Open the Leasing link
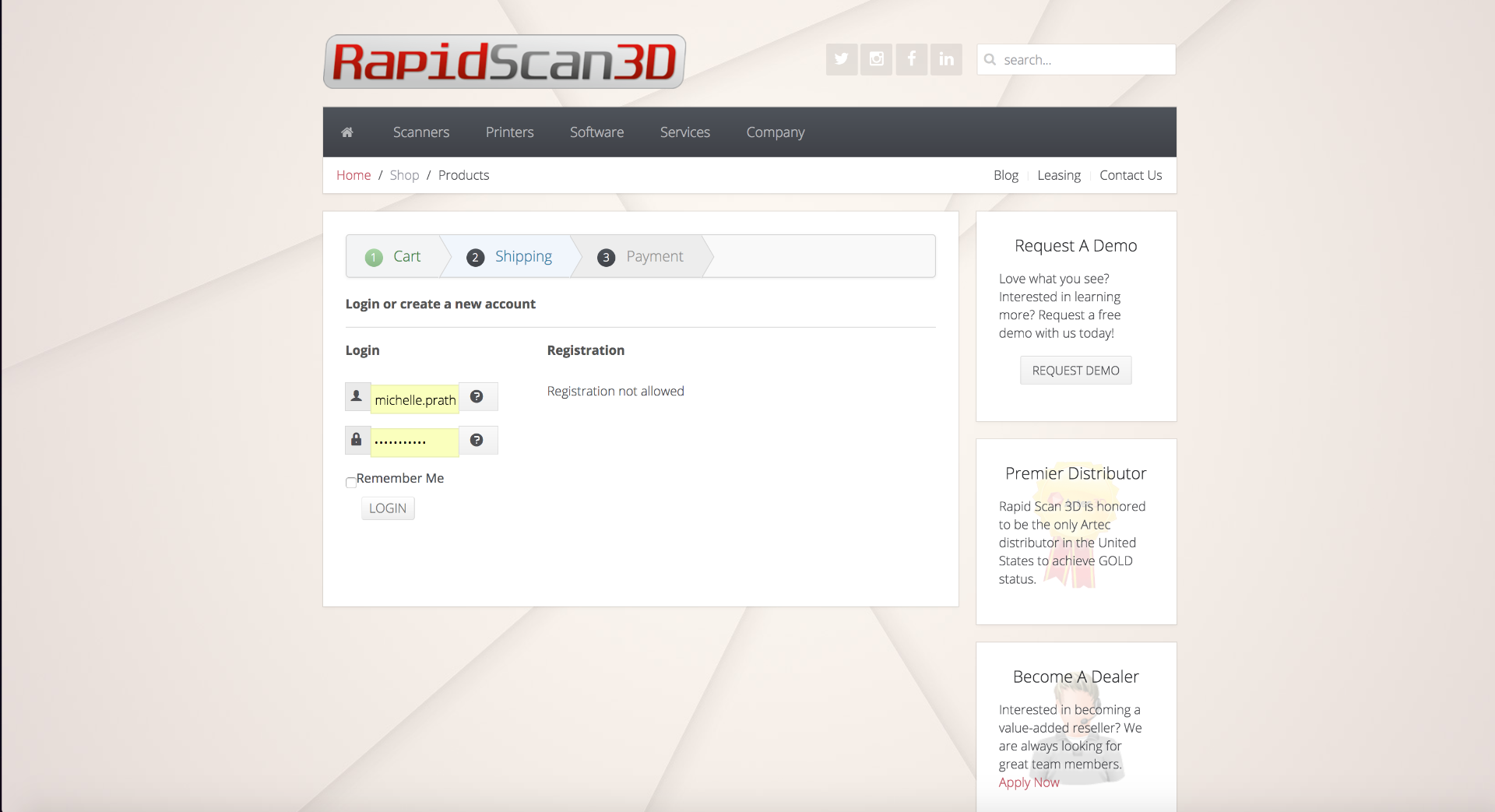The image size is (1495, 812). 1059,175
